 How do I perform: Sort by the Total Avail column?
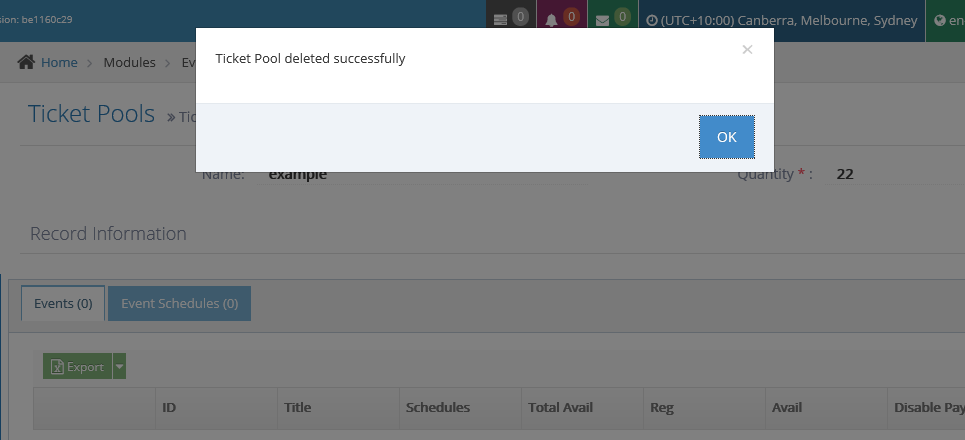point(560,408)
